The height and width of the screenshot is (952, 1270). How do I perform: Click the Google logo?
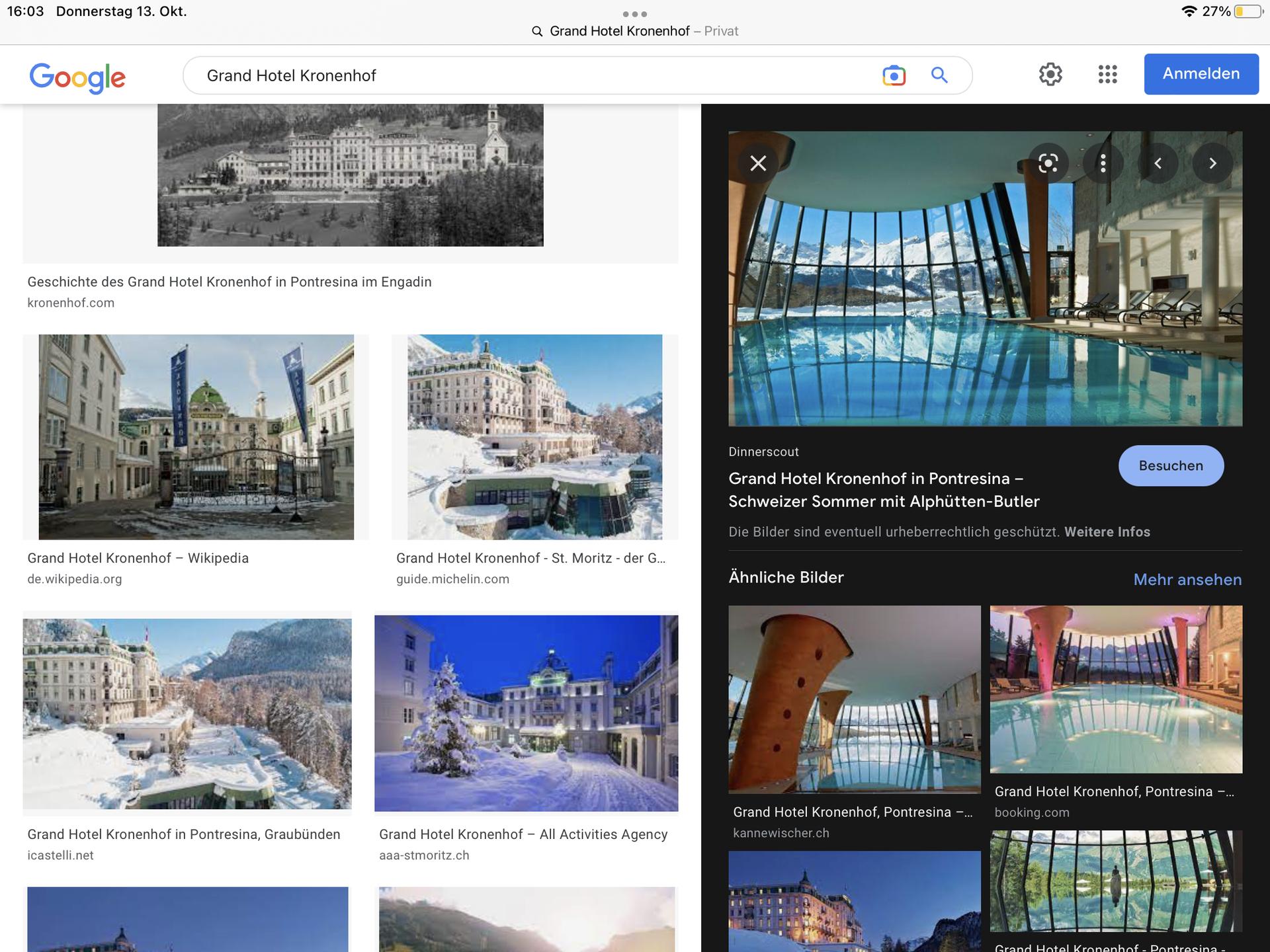click(x=77, y=78)
